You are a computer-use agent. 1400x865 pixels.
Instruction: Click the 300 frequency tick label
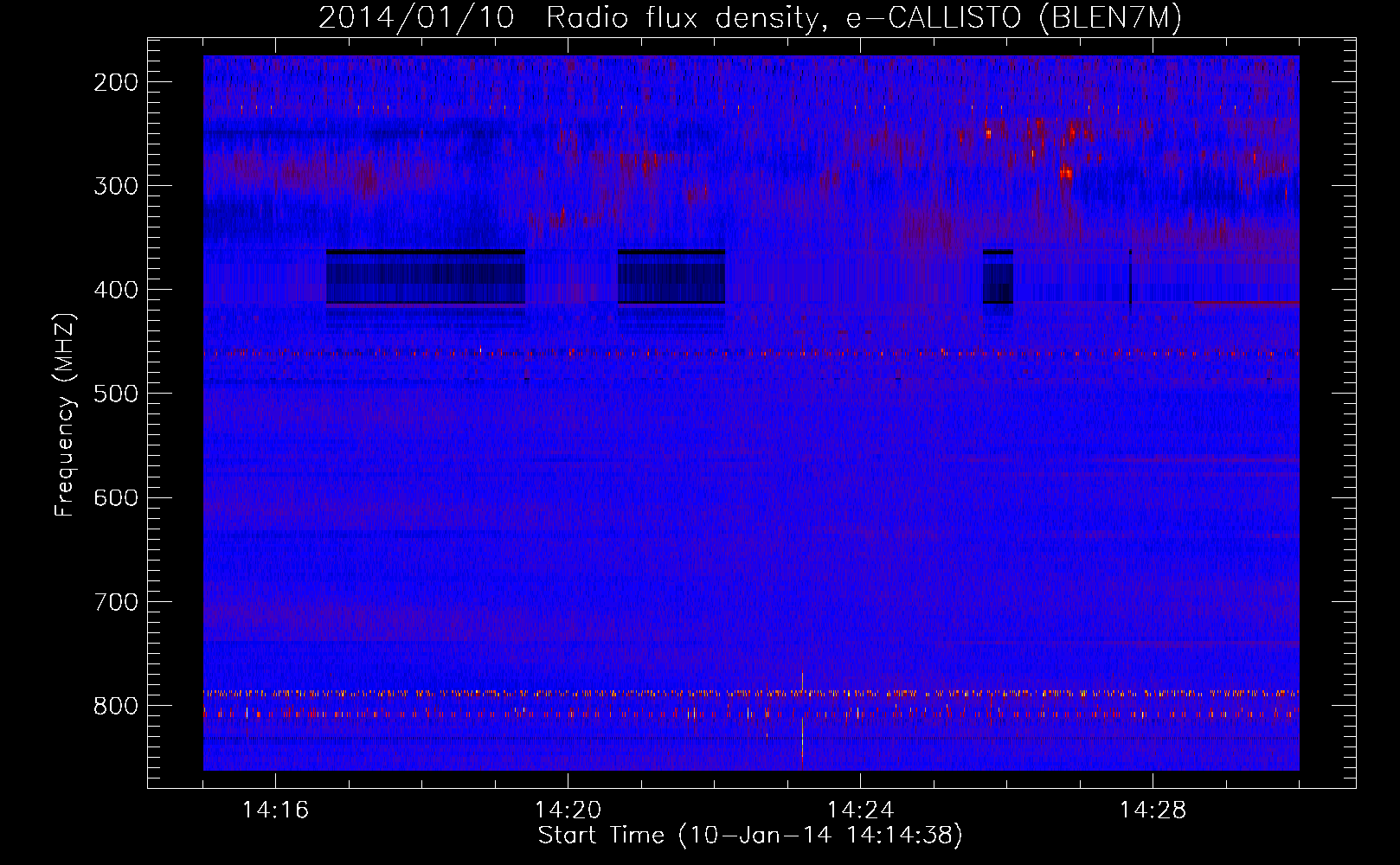[x=116, y=186]
